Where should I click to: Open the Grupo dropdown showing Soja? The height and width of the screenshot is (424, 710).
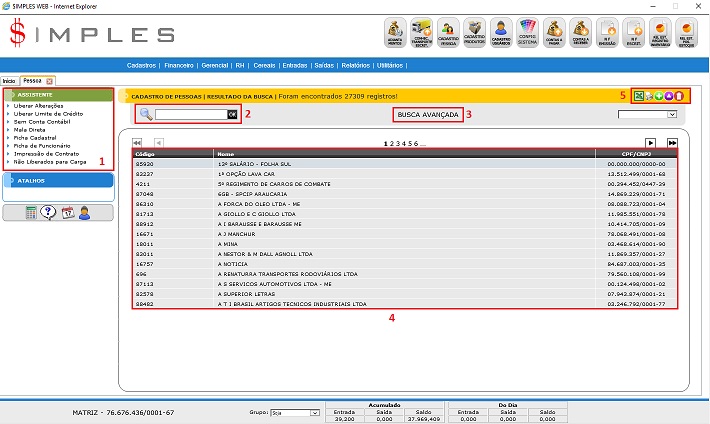297,412
